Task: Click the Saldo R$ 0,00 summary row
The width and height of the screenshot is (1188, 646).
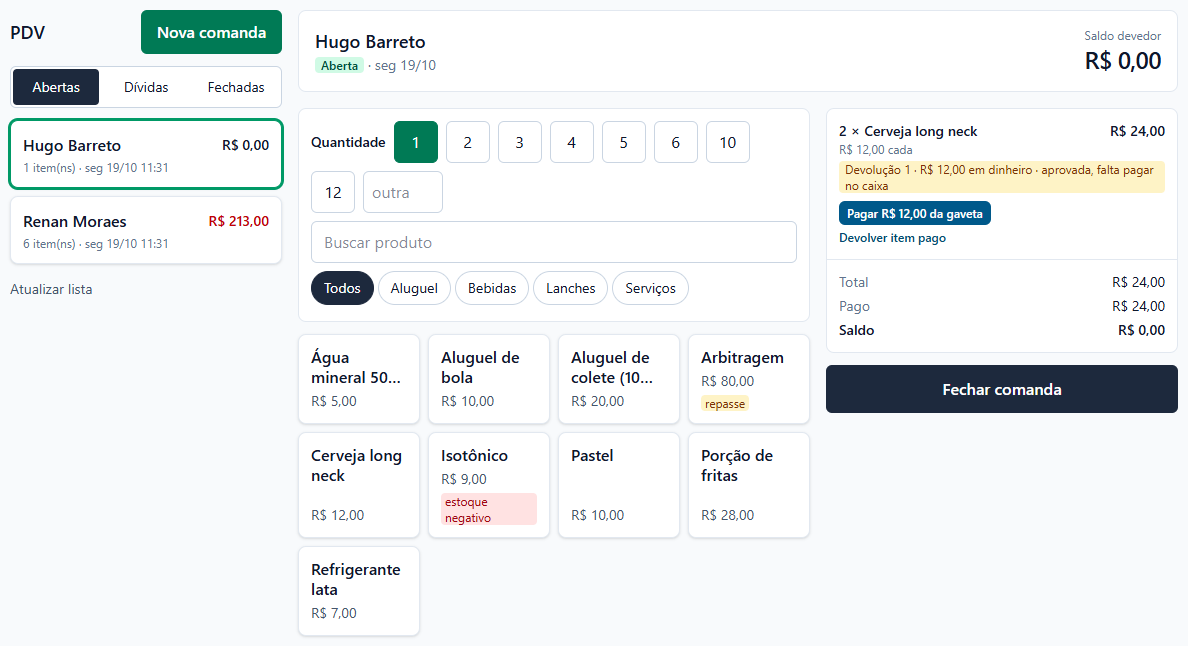Action: (x=1002, y=330)
